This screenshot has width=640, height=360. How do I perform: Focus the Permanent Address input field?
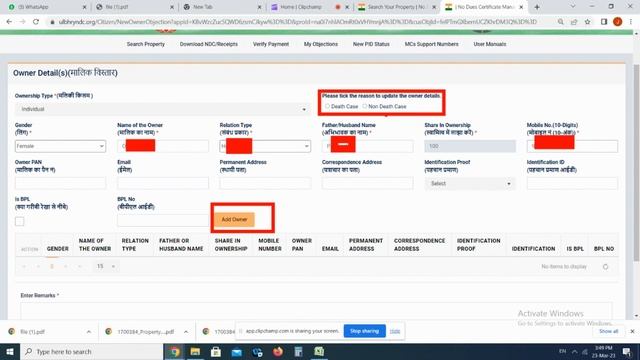[x=265, y=183]
